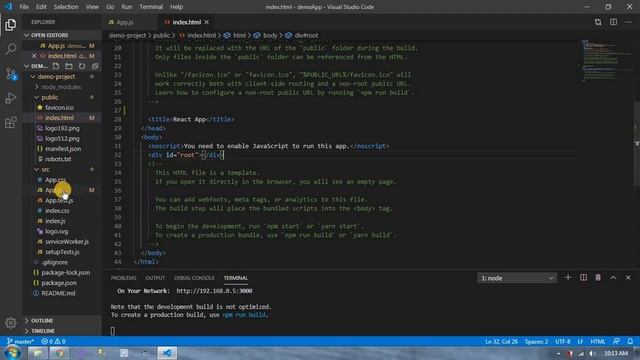
Task: Open the Extensions view
Action: 11,122
